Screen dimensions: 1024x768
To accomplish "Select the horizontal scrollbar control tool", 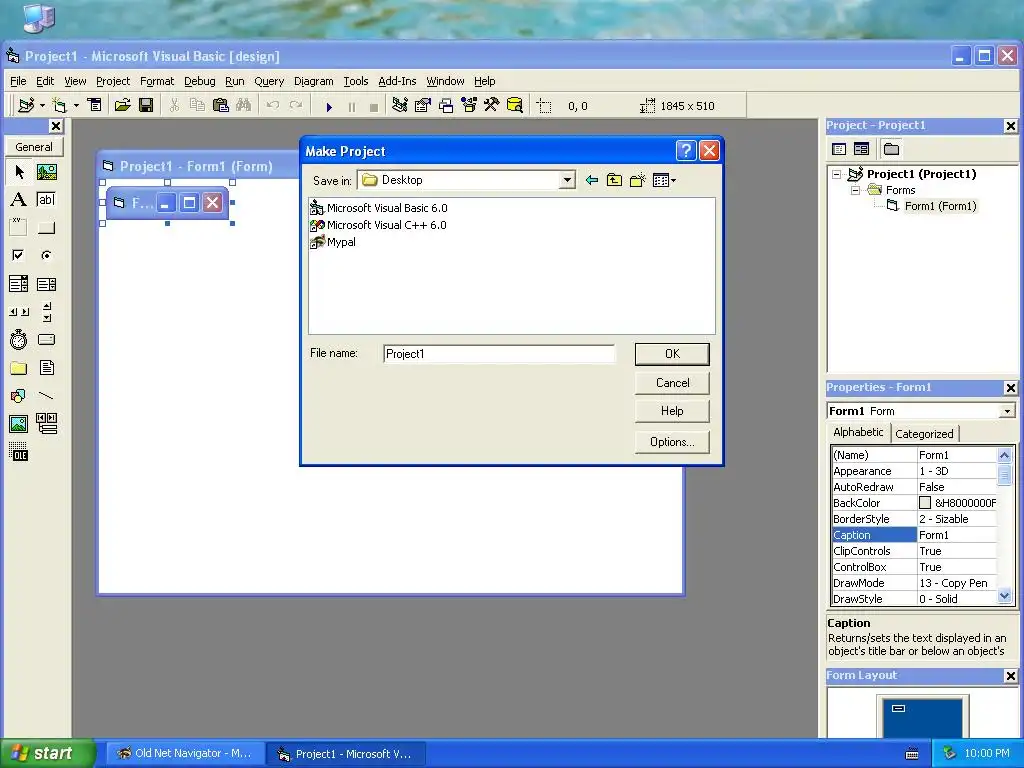I will (19, 312).
